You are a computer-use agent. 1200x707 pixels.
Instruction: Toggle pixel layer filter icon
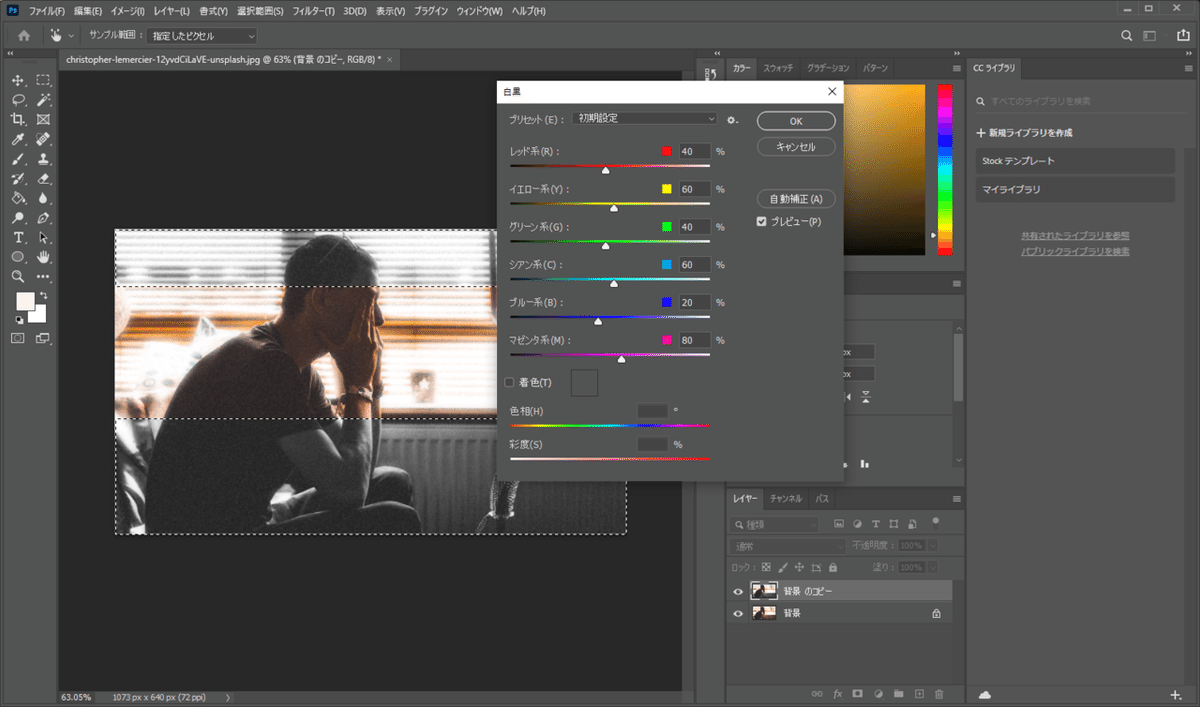[839, 524]
